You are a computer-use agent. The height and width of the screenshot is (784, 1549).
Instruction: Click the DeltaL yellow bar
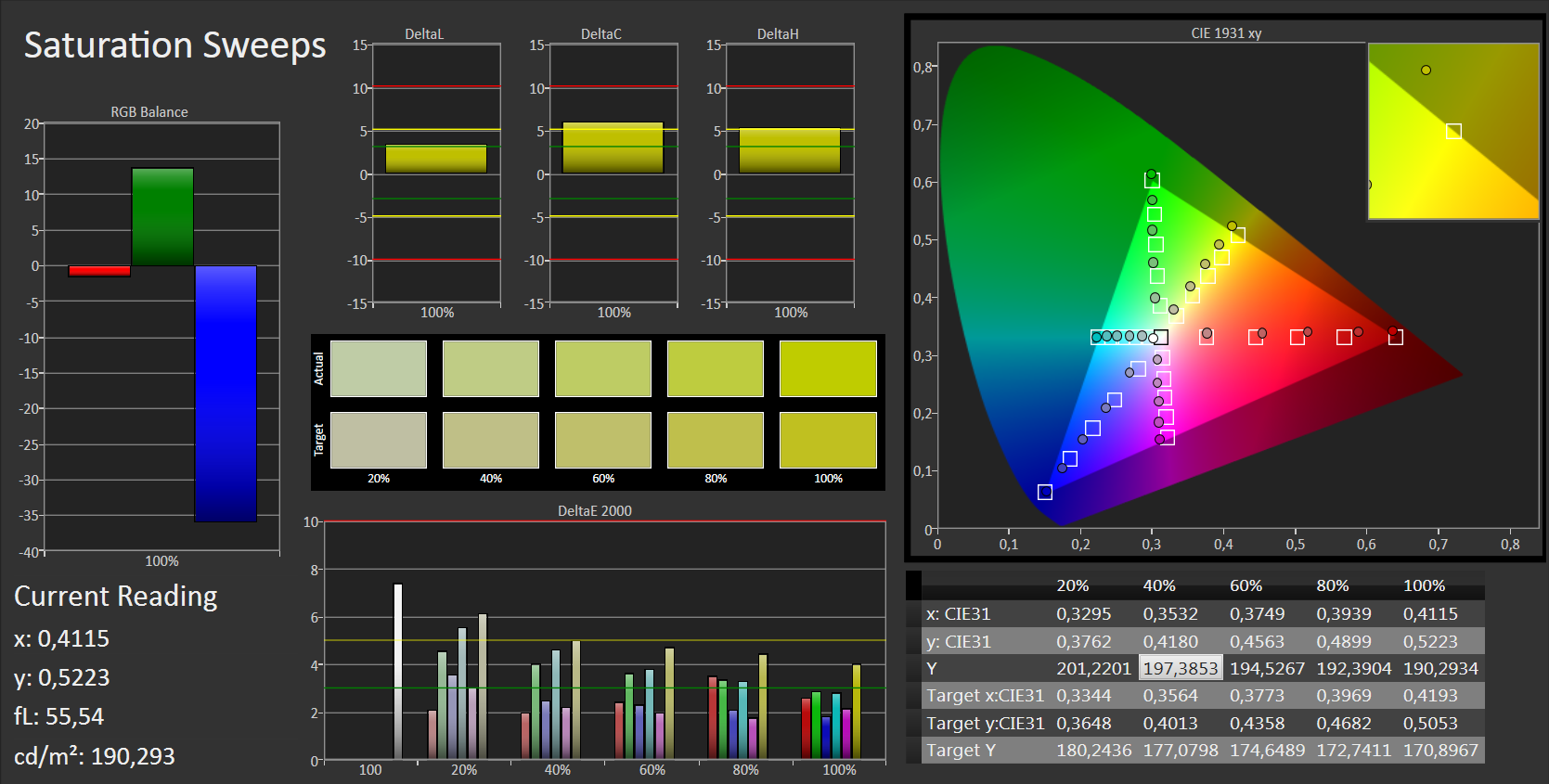click(x=436, y=159)
